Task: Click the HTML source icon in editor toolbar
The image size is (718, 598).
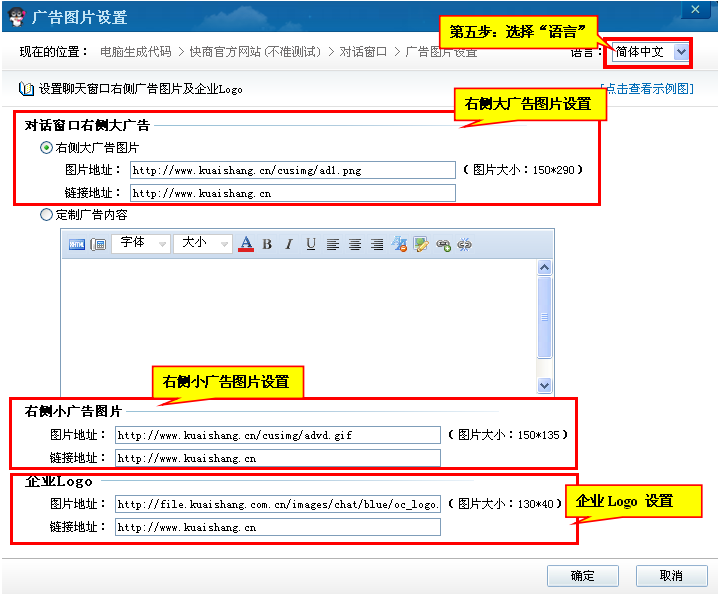Action: click(x=77, y=244)
